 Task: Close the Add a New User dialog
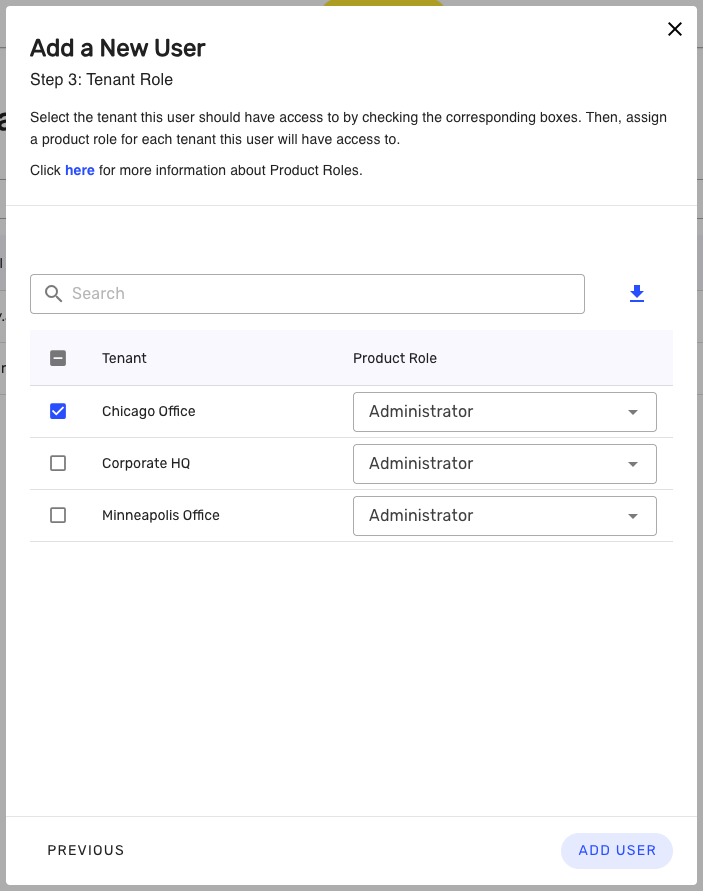[675, 29]
